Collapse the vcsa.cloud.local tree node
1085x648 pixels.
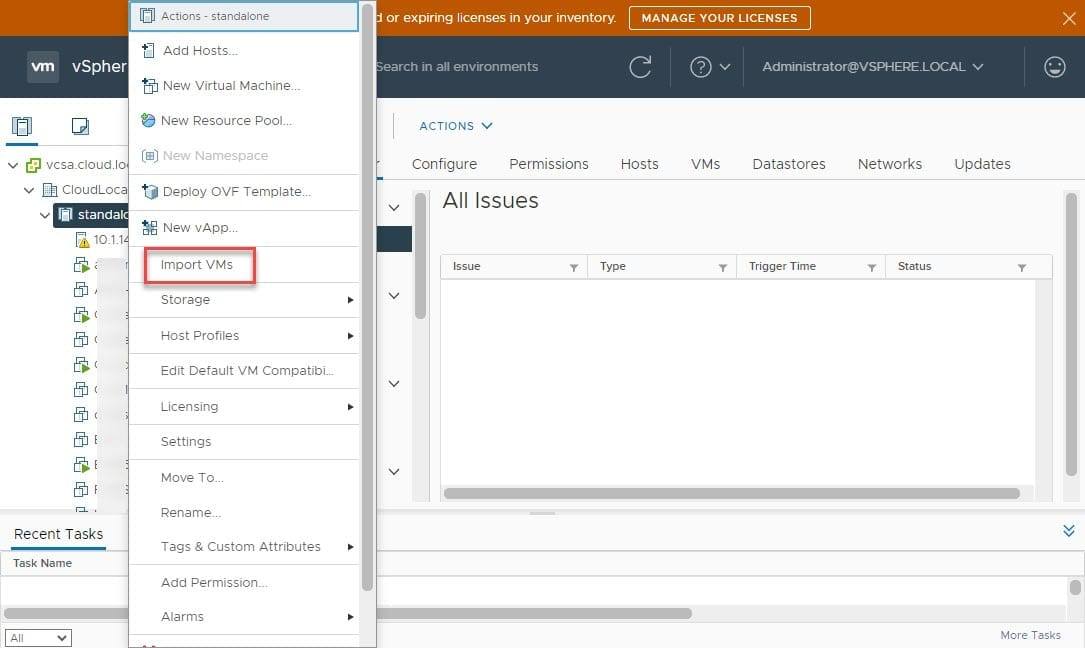point(13,165)
